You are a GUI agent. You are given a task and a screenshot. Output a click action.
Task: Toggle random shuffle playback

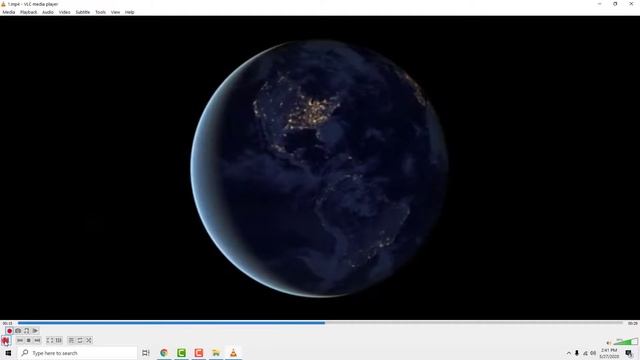[x=89, y=340]
